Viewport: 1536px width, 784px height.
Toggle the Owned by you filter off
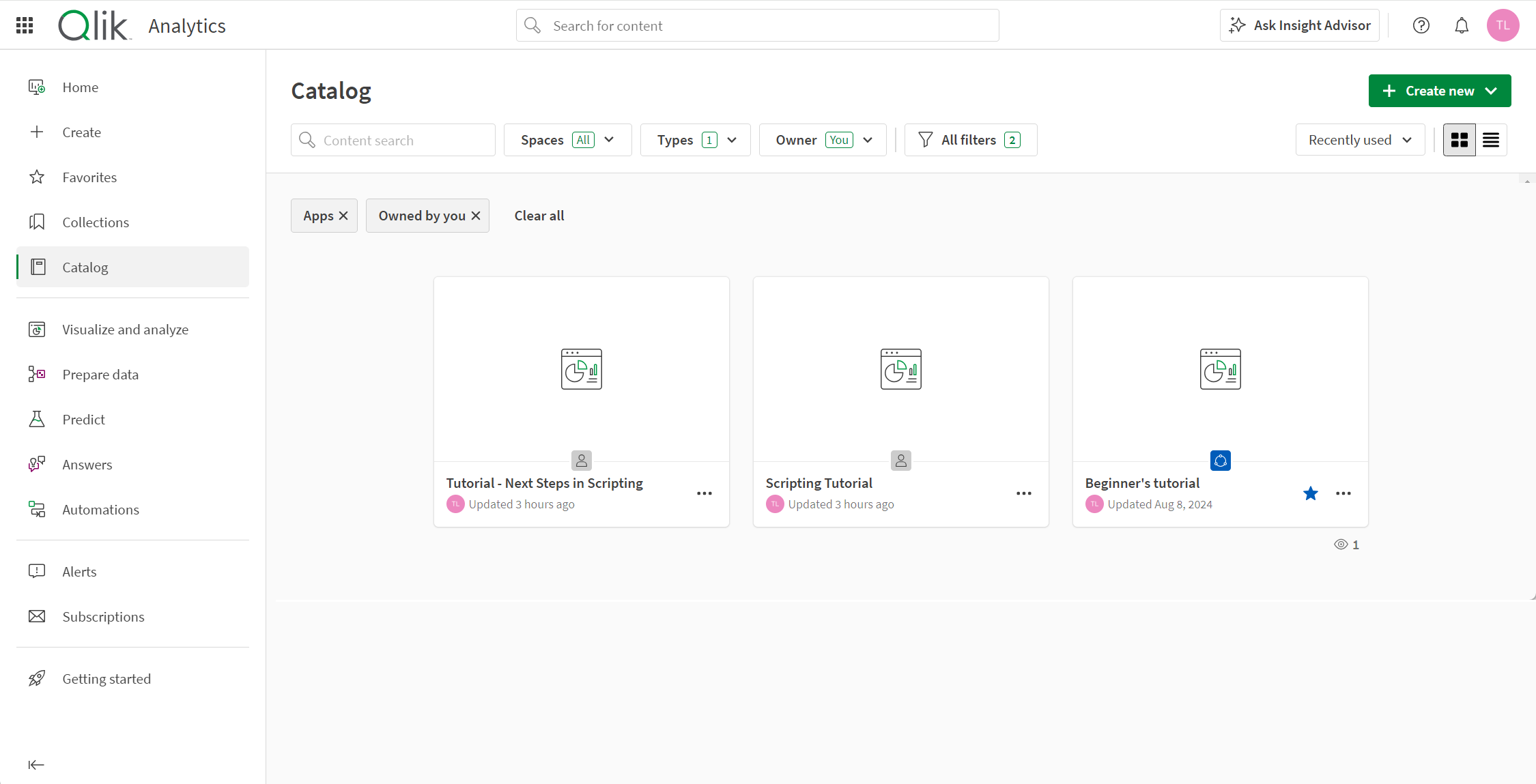pyautogui.click(x=477, y=215)
